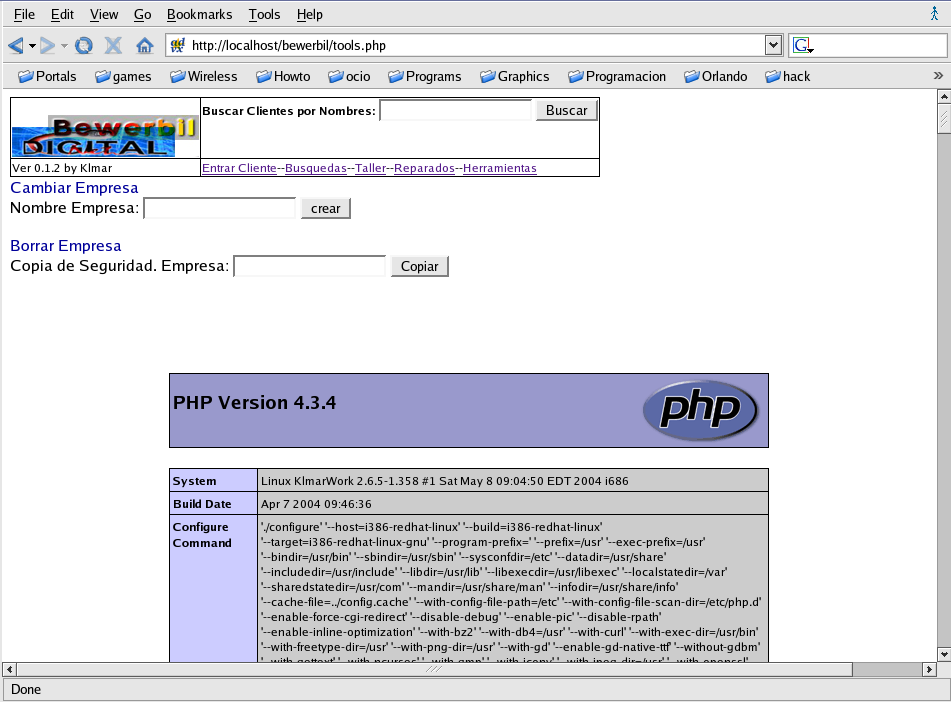Click the Buscar Clientes por Nombres field

click(x=455, y=110)
